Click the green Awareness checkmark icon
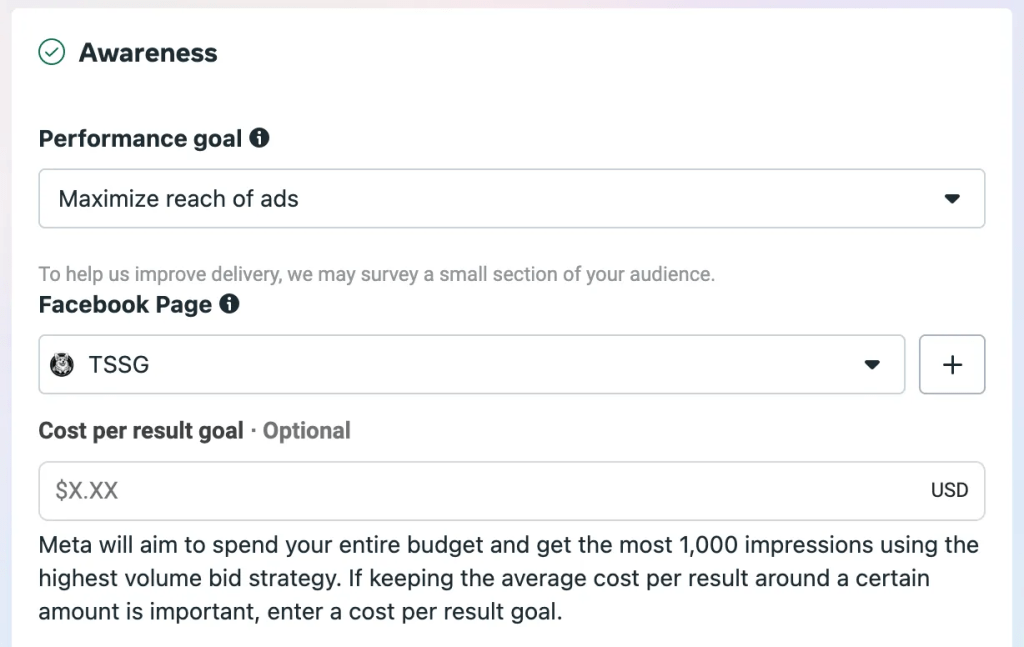1024x647 pixels. (51, 52)
